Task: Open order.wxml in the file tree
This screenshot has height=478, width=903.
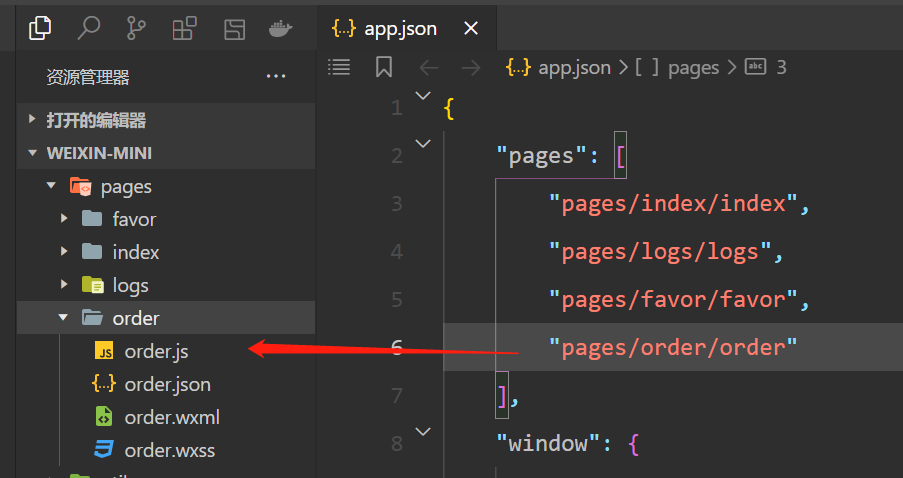Action: click(x=171, y=417)
